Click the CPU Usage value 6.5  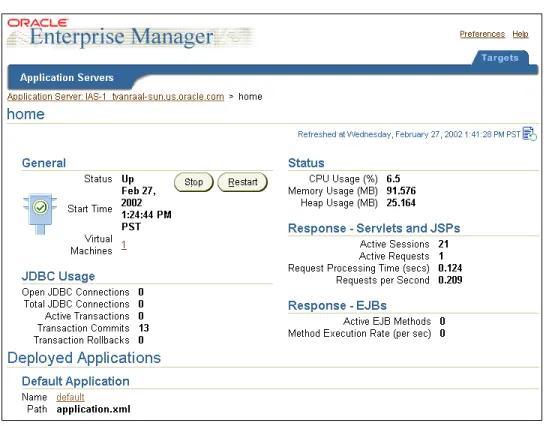[393, 179]
